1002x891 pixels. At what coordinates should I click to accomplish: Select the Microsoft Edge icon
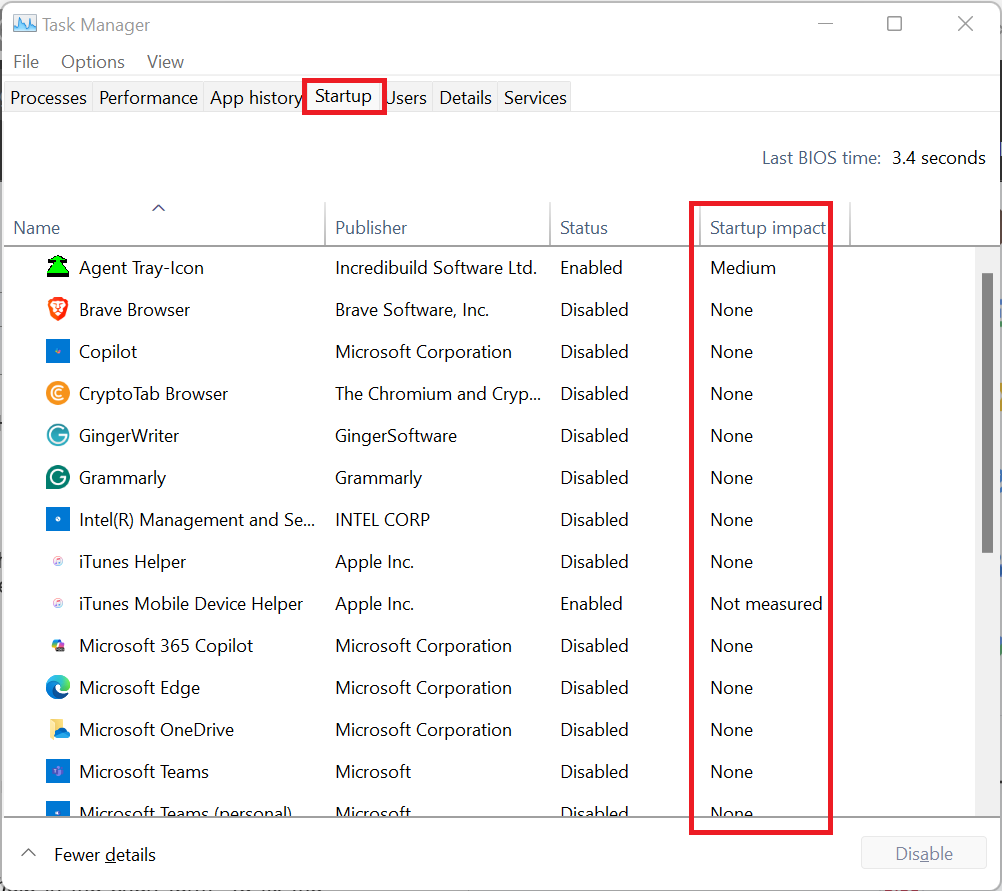click(58, 688)
